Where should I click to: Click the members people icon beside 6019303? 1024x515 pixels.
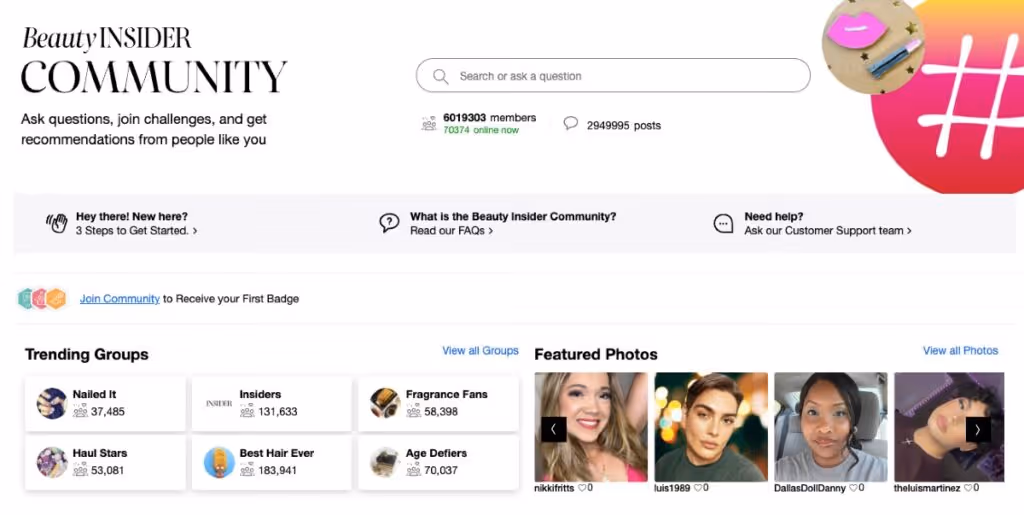(x=429, y=123)
